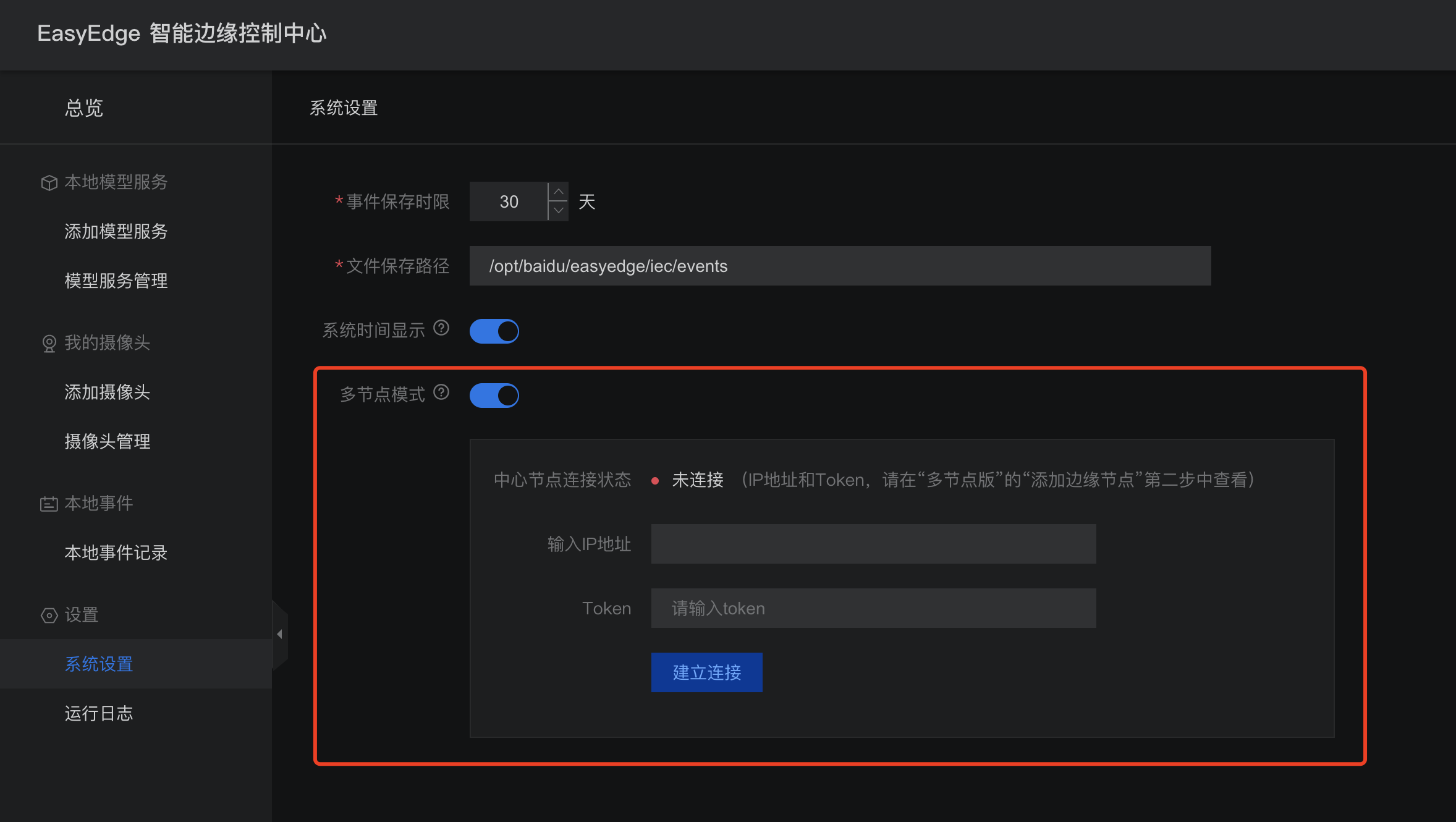This screenshot has height=822, width=1456.
Task: Open Add Model Service menu item
Action: click(116, 232)
